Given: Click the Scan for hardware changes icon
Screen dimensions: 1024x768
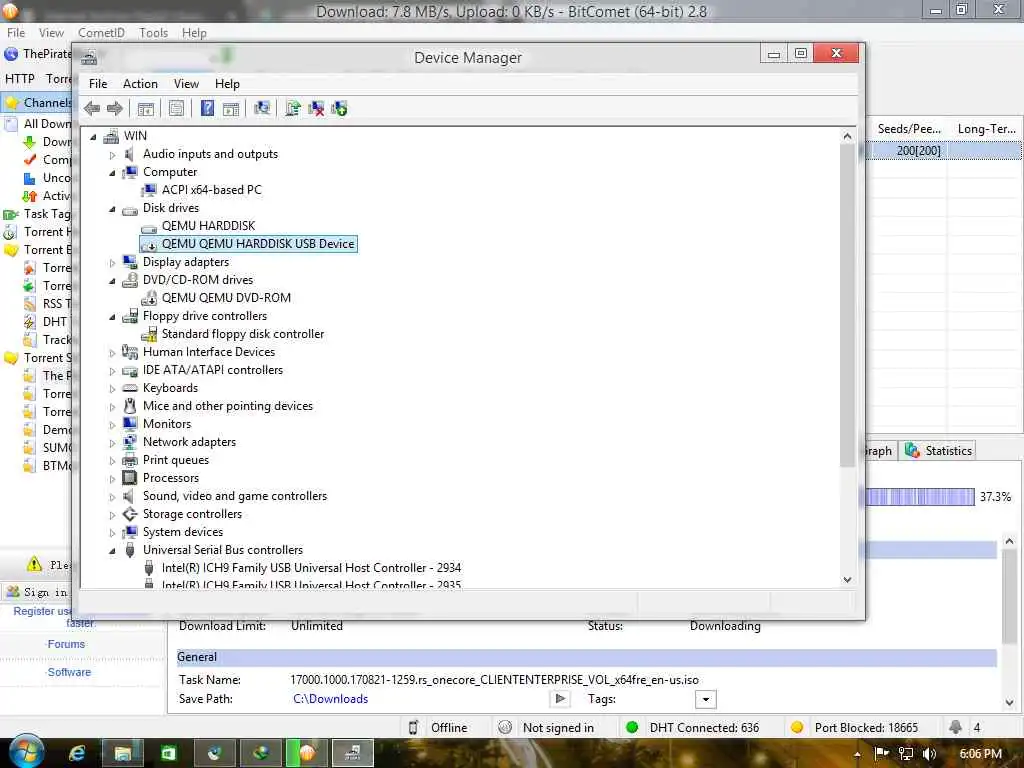Looking at the screenshot, I should click(x=262, y=108).
